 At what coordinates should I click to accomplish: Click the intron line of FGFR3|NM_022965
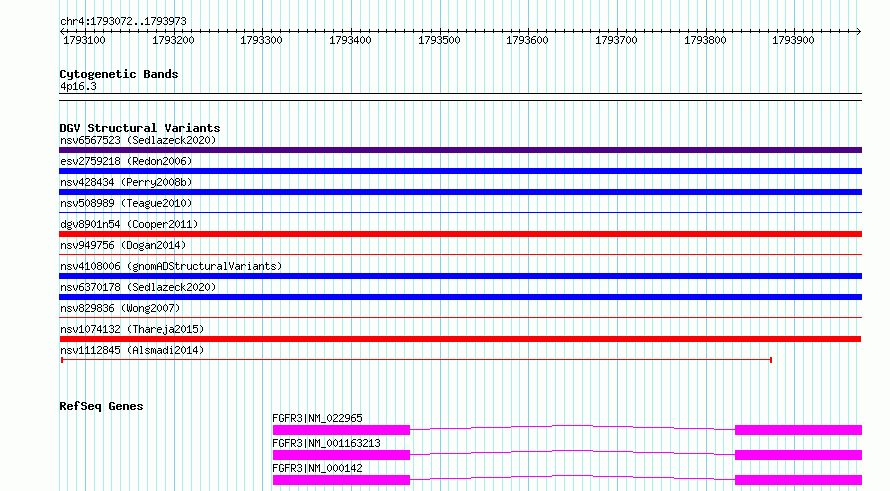(x=572, y=427)
